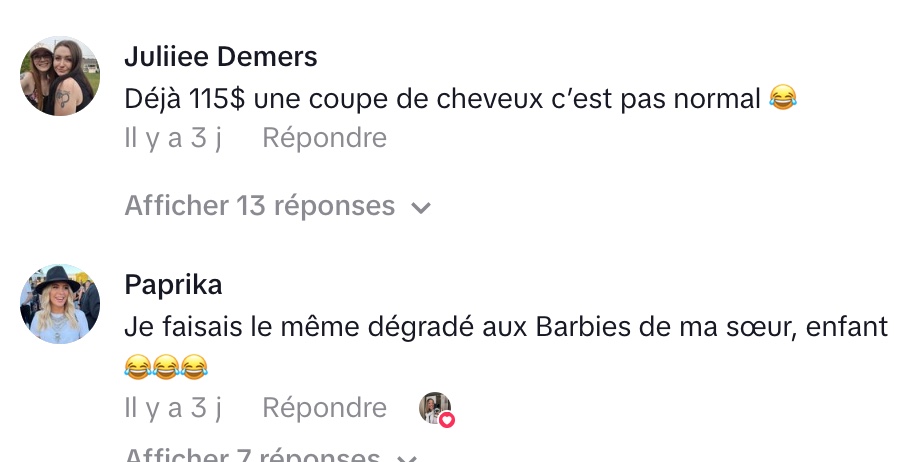Click the timestamp Il y a 3 j under Juliiee's comment
Image resolution: width=910 pixels, height=462 pixels.
(173, 139)
